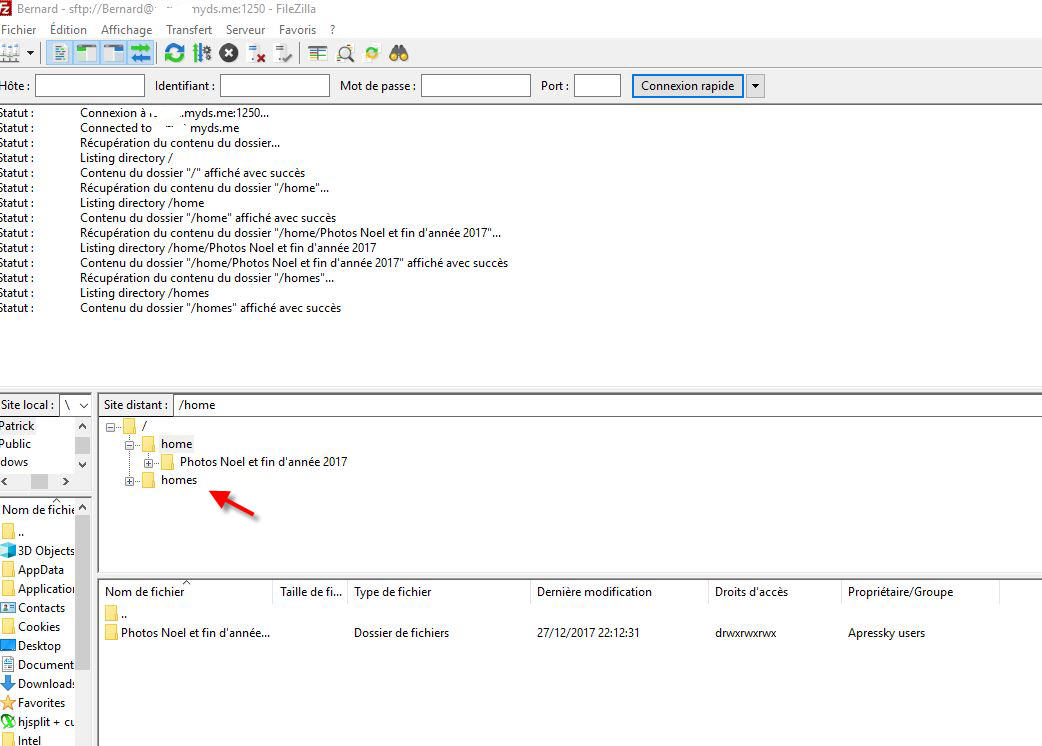Toggle the local directory tree view
The image size is (1042, 746).
pyautogui.click(x=86, y=53)
